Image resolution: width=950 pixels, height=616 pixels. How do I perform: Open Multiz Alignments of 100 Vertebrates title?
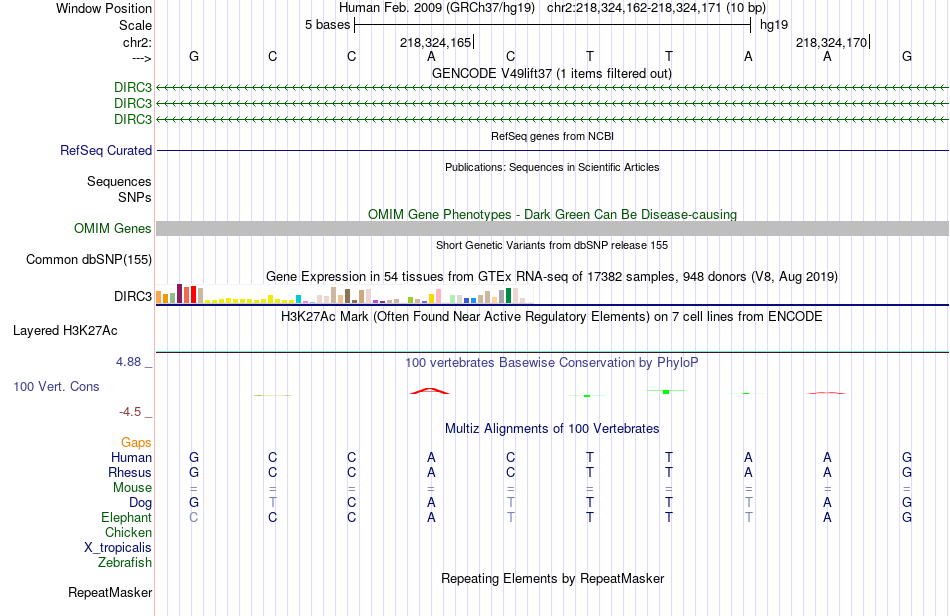(552, 429)
